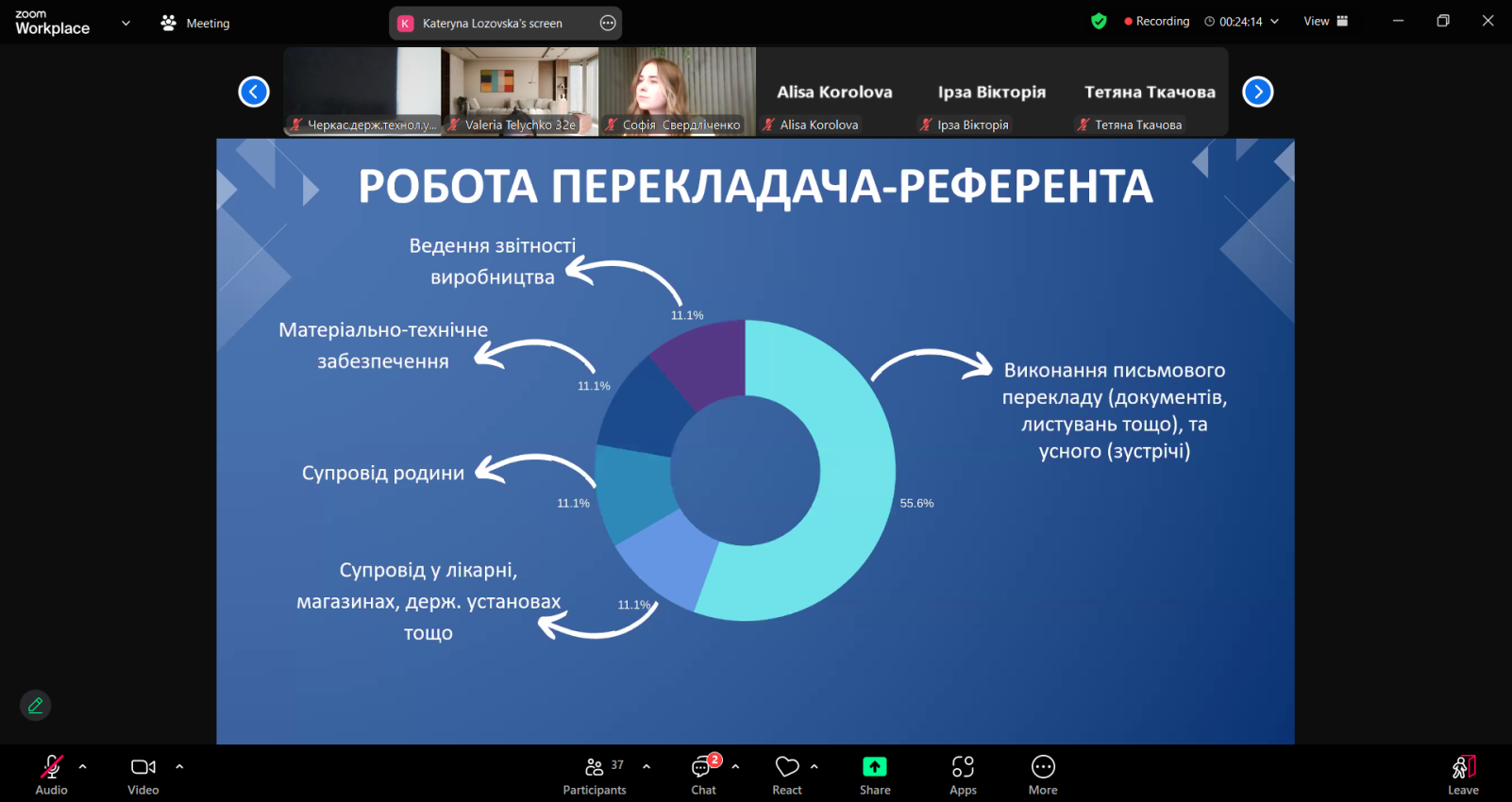Leave the meeting
This screenshot has width=1512, height=802.
[1463, 775]
